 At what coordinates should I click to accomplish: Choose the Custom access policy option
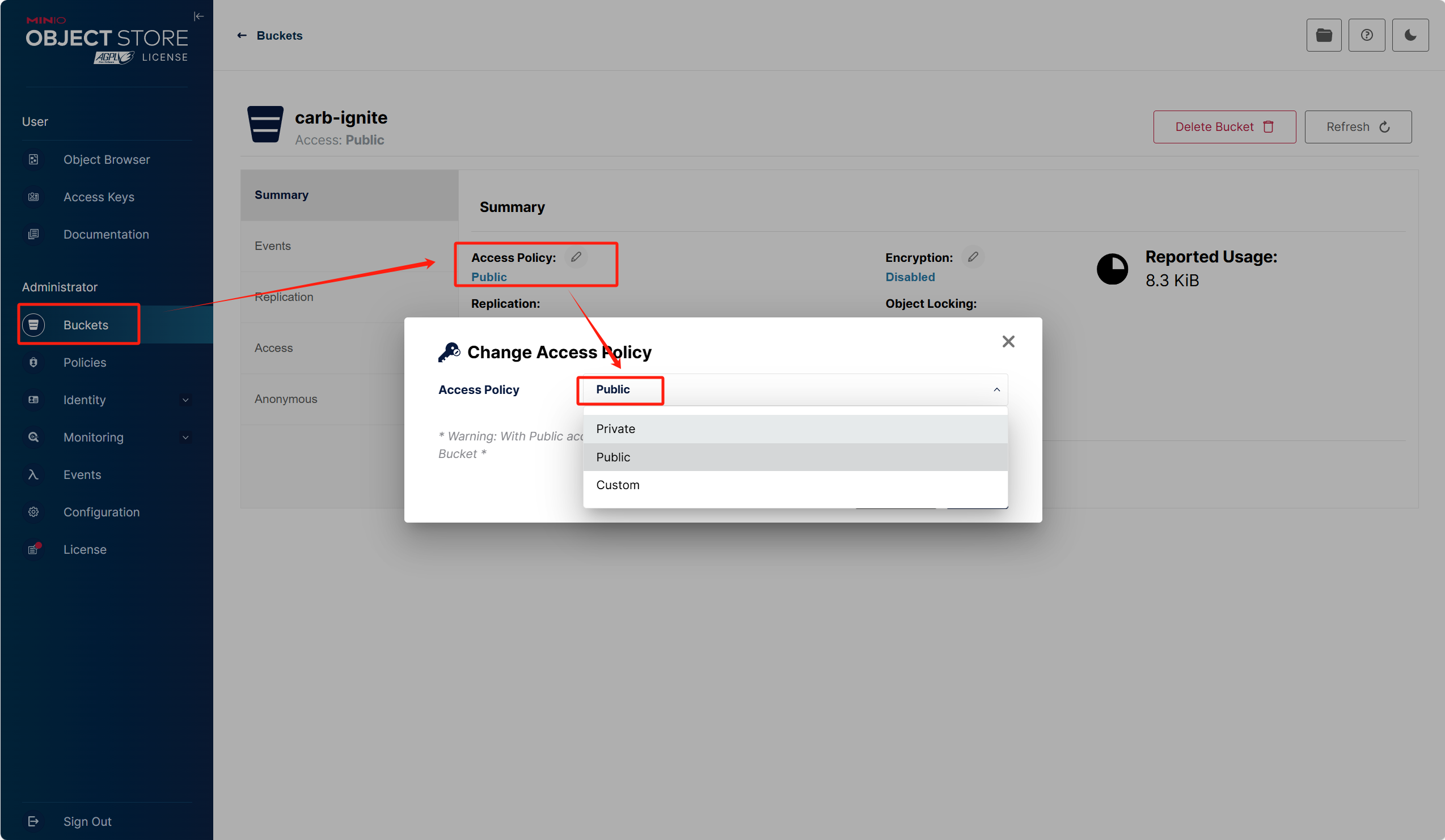coord(618,485)
